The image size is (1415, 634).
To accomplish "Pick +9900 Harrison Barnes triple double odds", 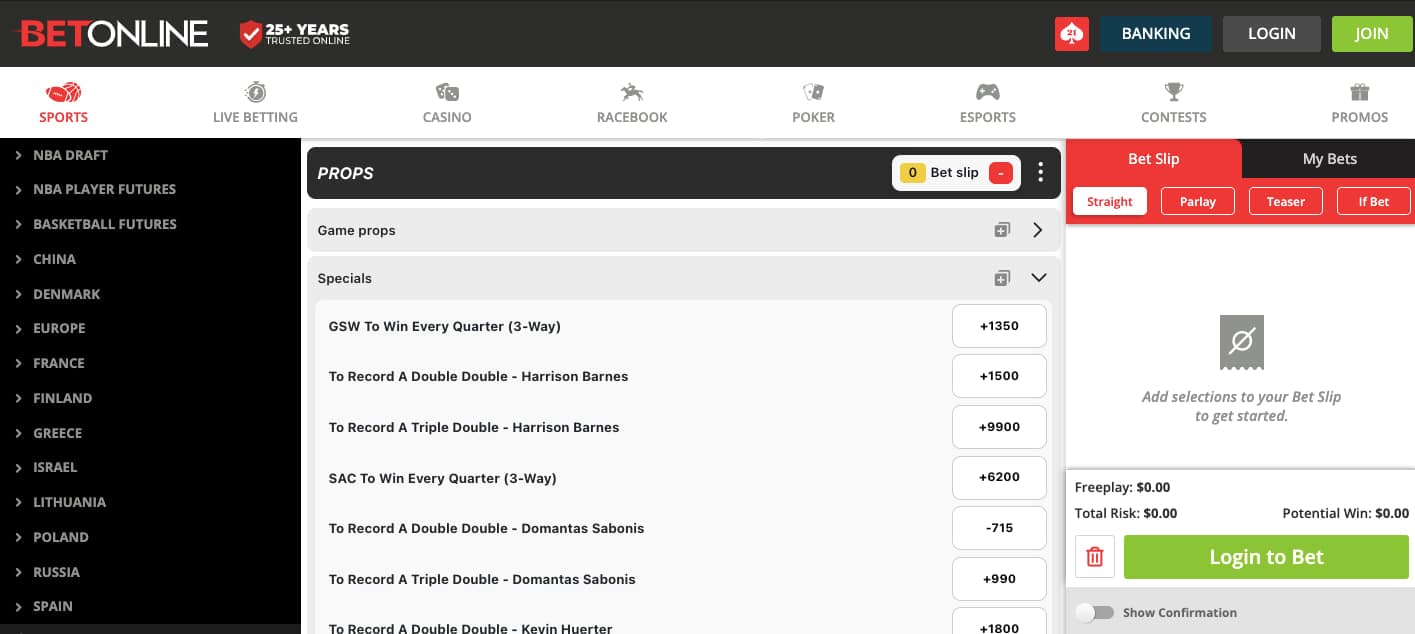I will [999, 427].
